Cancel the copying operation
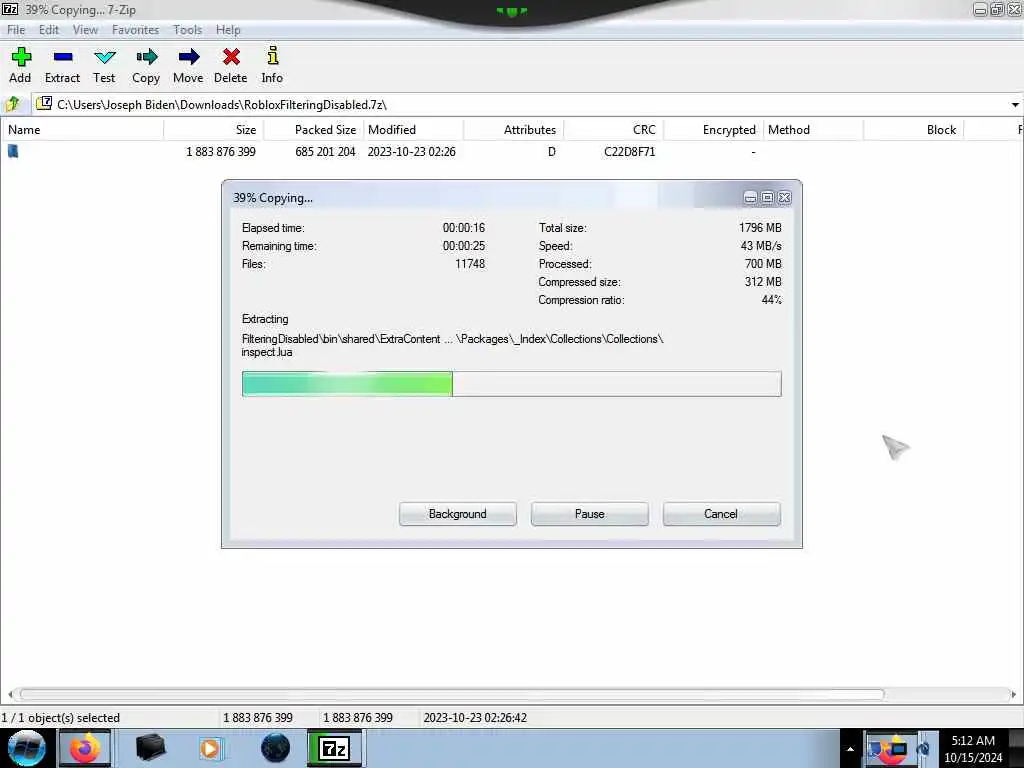Viewport: 1024px width, 768px height. pyautogui.click(x=721, y=514)
